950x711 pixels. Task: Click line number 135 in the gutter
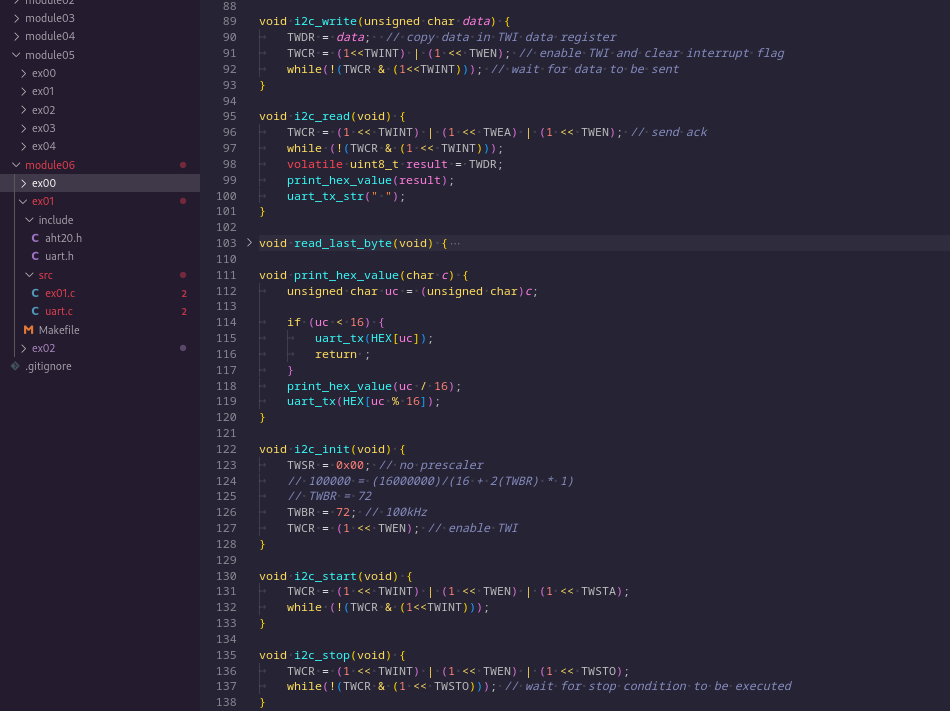[227, 655]
